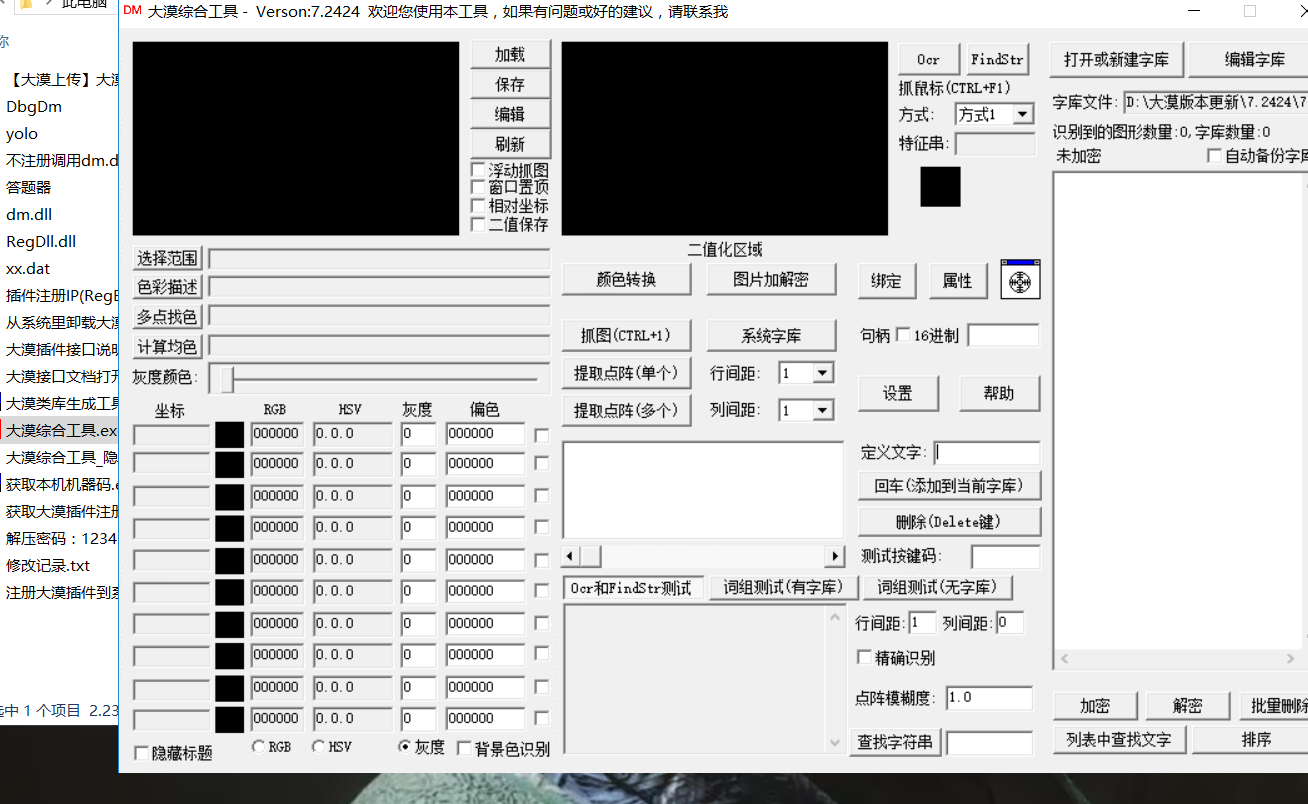This screenshot has height=804, width=1308.
Task: Click the 句柄 input field
Action: [x=1003, y=335]
